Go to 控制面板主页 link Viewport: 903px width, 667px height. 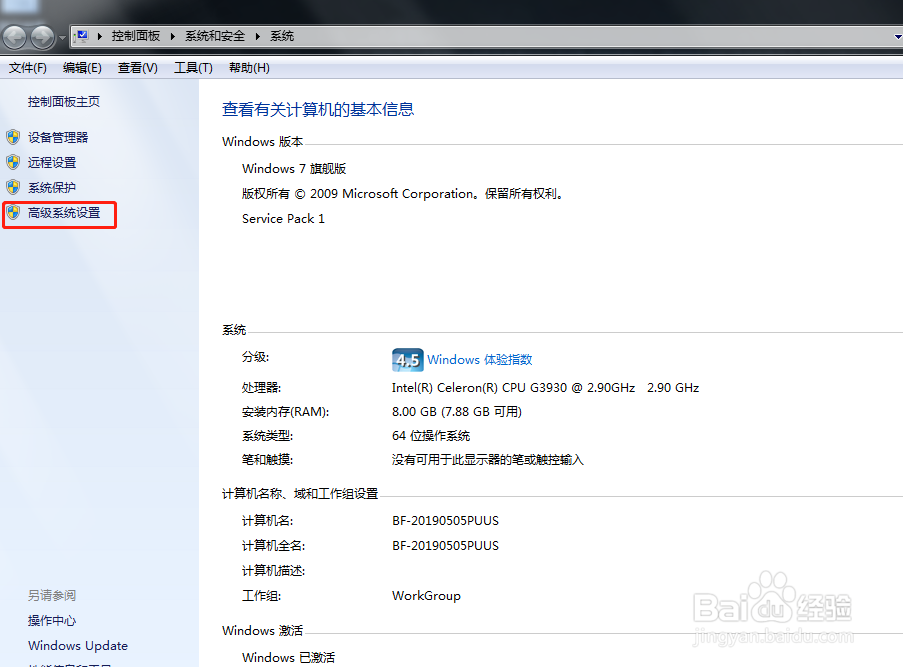pos(64,102)
